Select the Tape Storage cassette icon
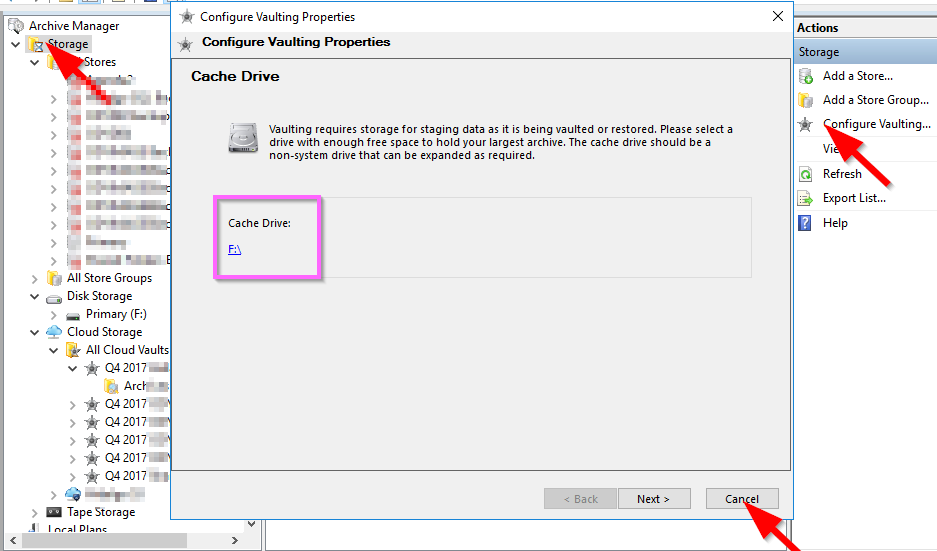The width and height of the screenshot is (937, 551). [x=54, y=512]
